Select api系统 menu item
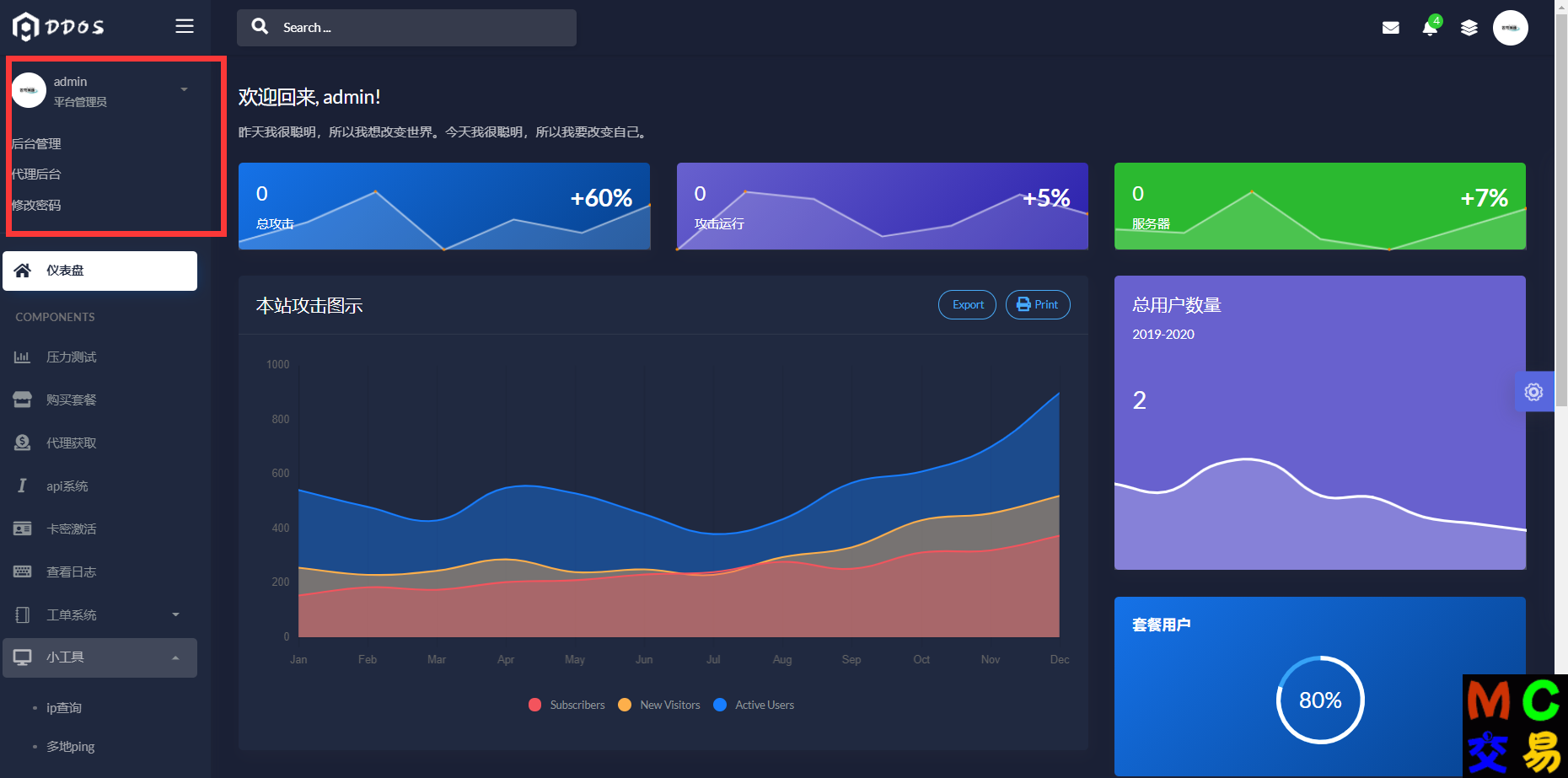This screenshot has height=778, width=1568. tap(99, 486)
